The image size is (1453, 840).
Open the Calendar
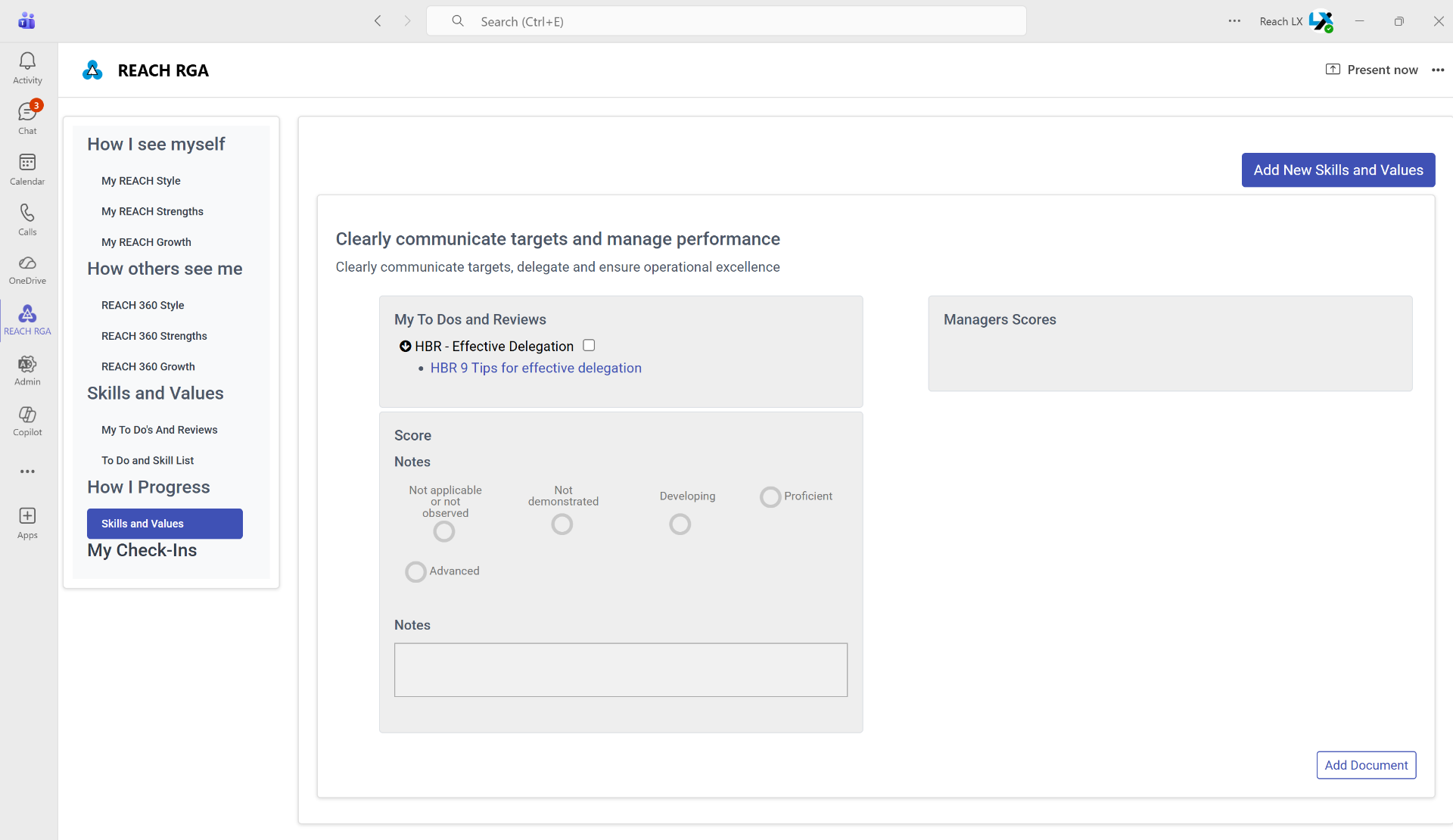click(x=27, y=168)
